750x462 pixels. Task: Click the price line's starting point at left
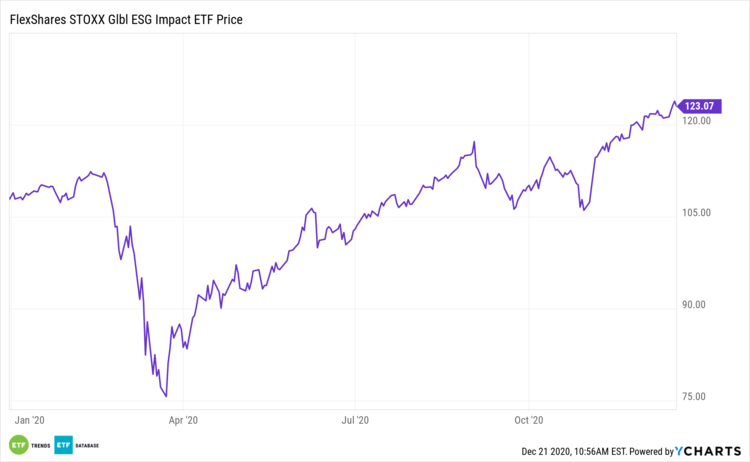point(9,199)
